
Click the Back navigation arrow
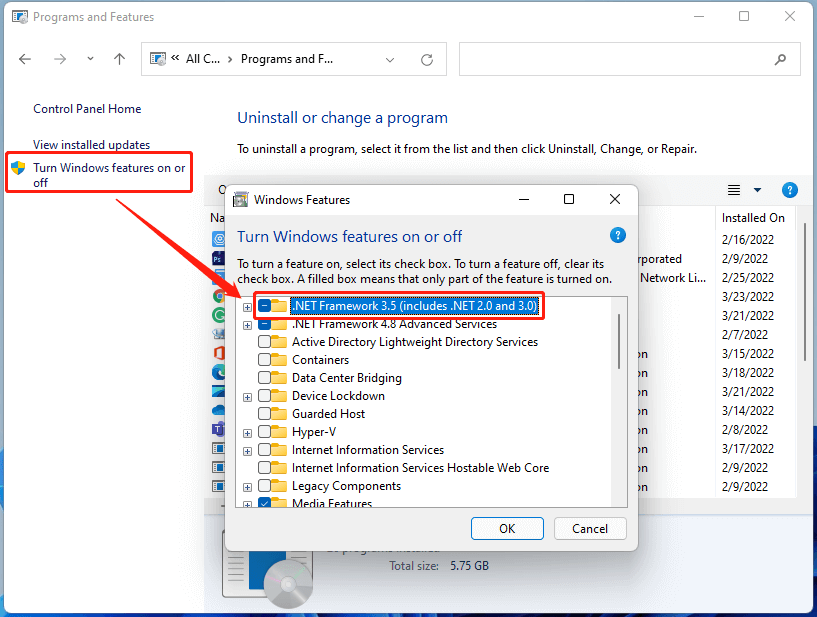coord(24,59)
